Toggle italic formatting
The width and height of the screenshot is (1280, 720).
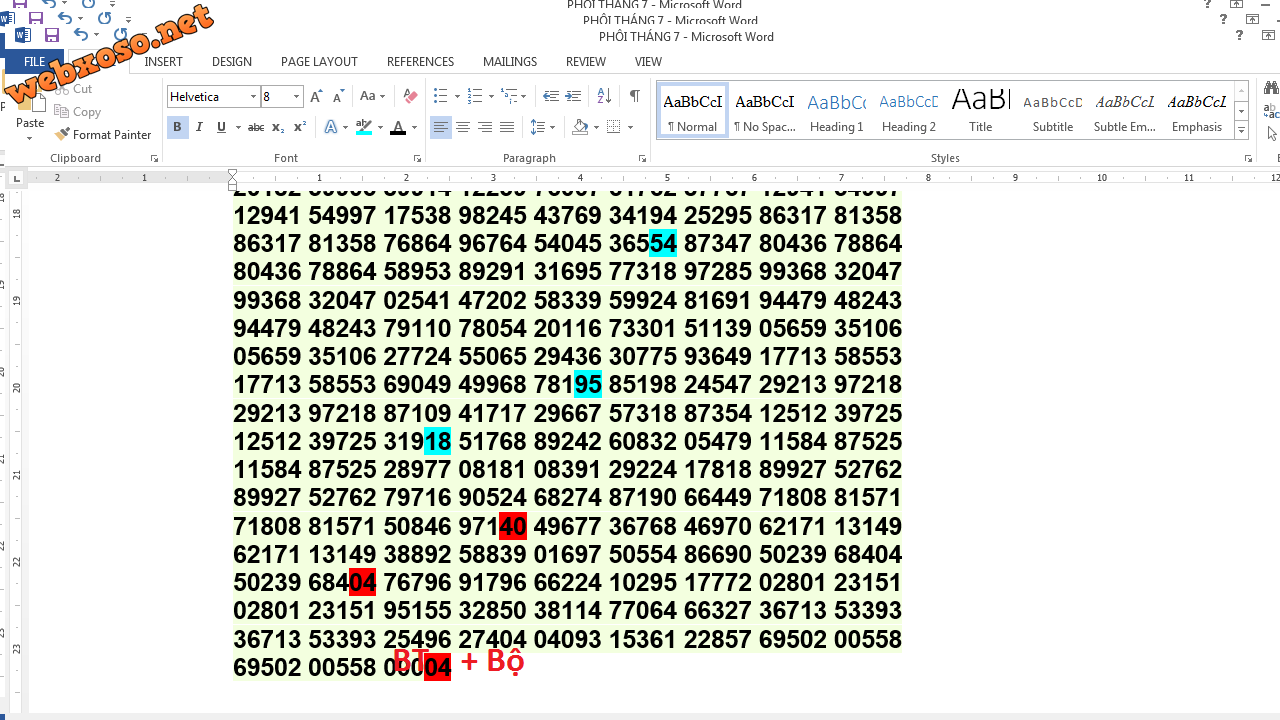199,128
